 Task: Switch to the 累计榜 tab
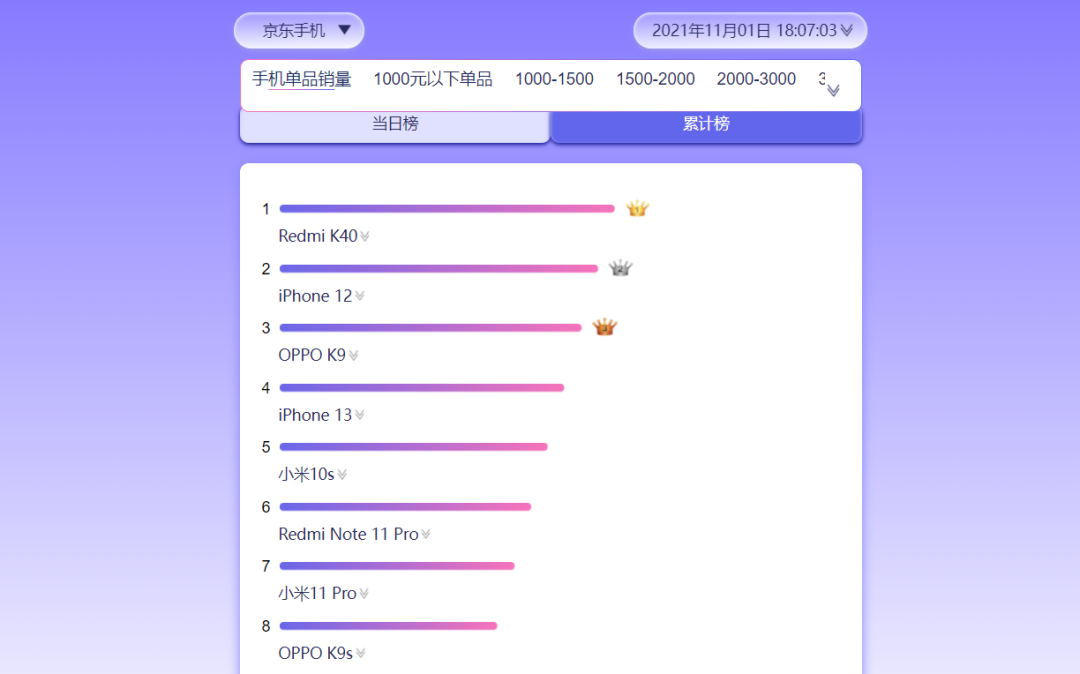click(x=706, y=125)
